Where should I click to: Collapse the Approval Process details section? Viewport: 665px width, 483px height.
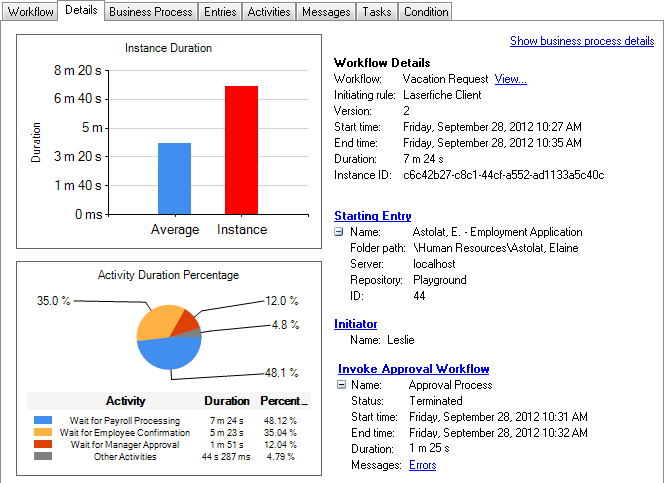pos(342,385)
